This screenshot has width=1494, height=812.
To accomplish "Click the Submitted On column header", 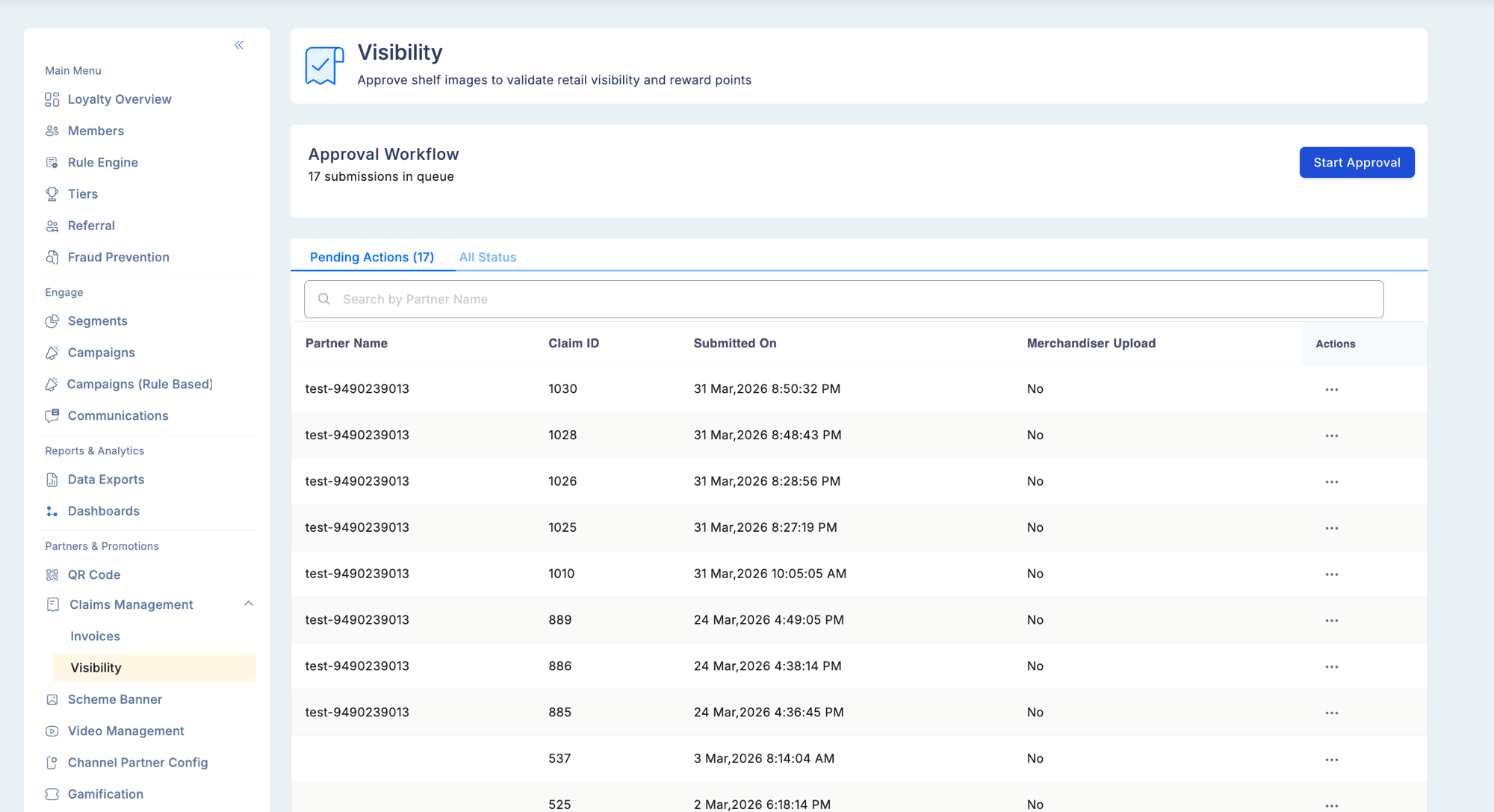I will point(735,344).
